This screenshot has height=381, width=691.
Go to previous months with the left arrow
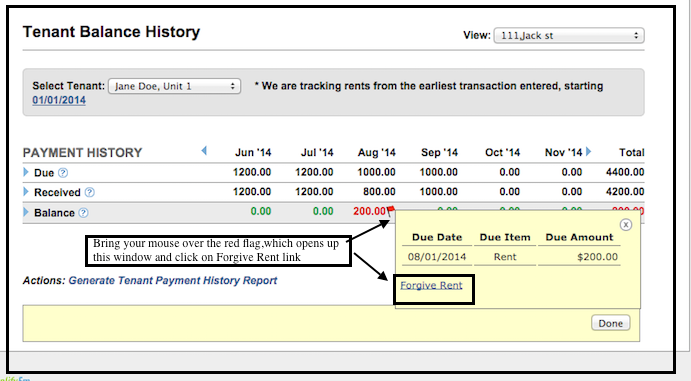tap(204, 151)
